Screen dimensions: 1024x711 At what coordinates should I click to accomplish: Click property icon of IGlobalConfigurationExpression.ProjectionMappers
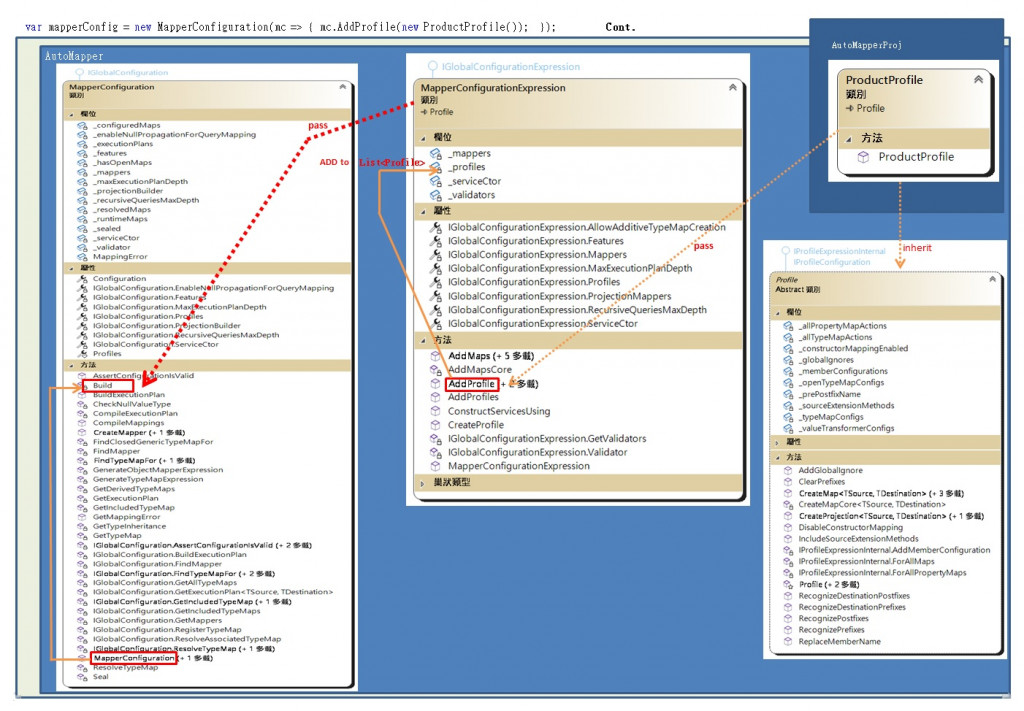click(x=436, y=296)
